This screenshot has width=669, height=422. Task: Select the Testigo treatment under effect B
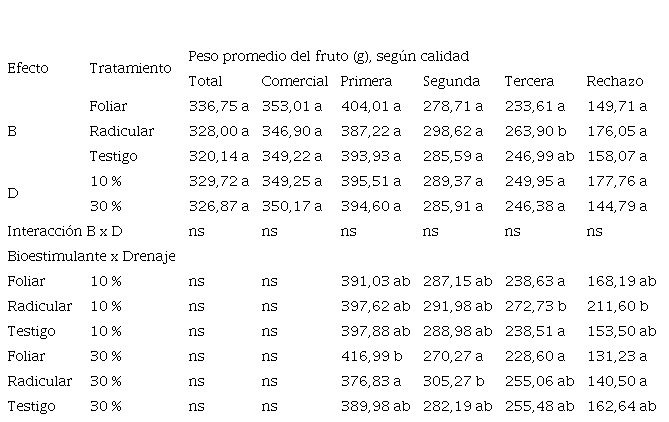[x=113, y=157]
